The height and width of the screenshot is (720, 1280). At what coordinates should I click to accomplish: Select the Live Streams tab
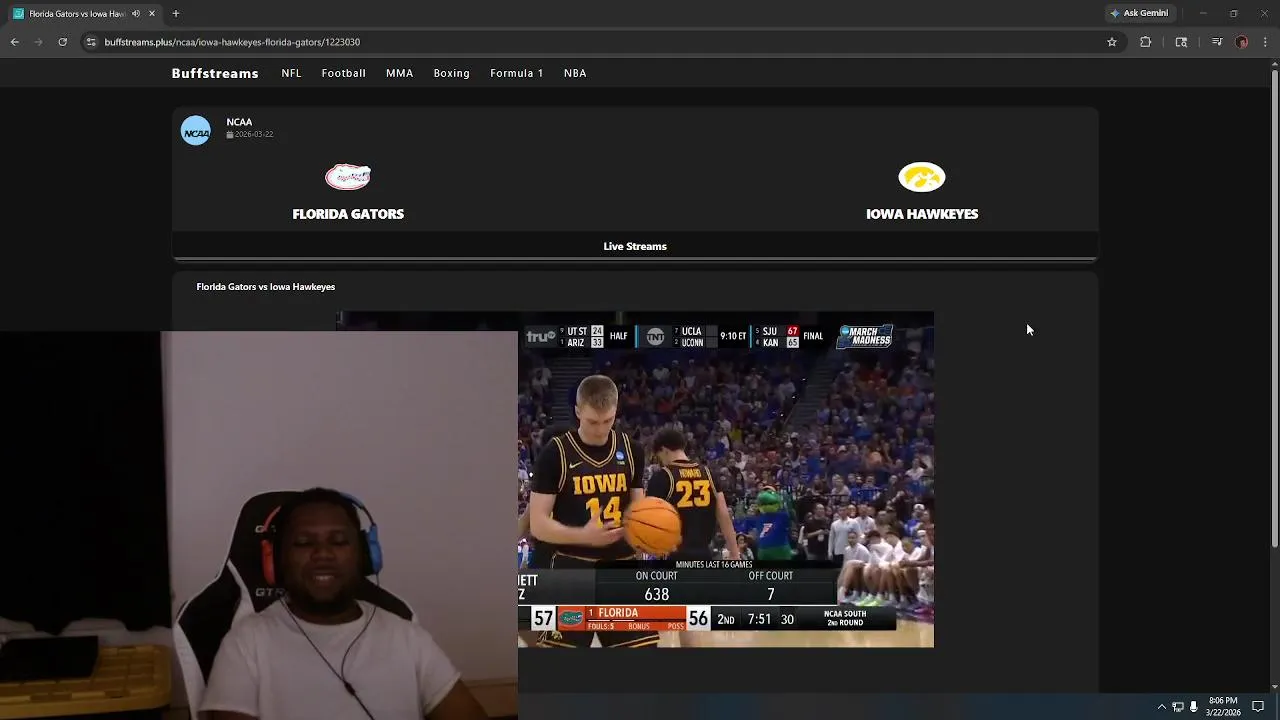[635, 246]
